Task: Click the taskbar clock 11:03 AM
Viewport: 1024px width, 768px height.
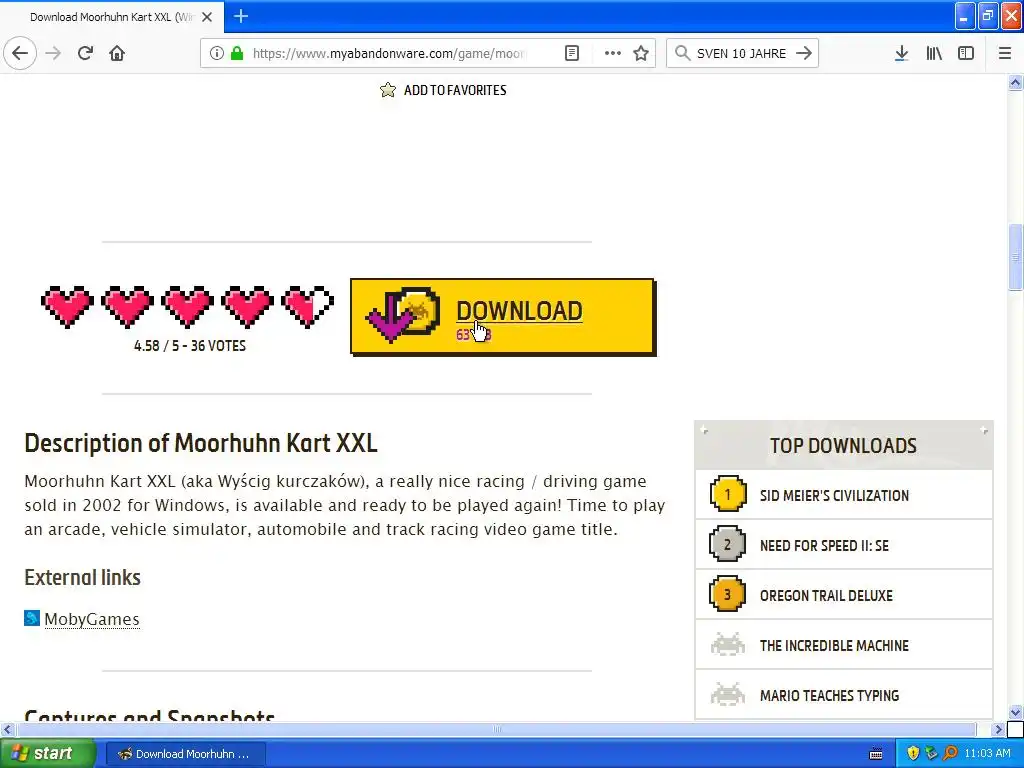Action: coord(987,754)
